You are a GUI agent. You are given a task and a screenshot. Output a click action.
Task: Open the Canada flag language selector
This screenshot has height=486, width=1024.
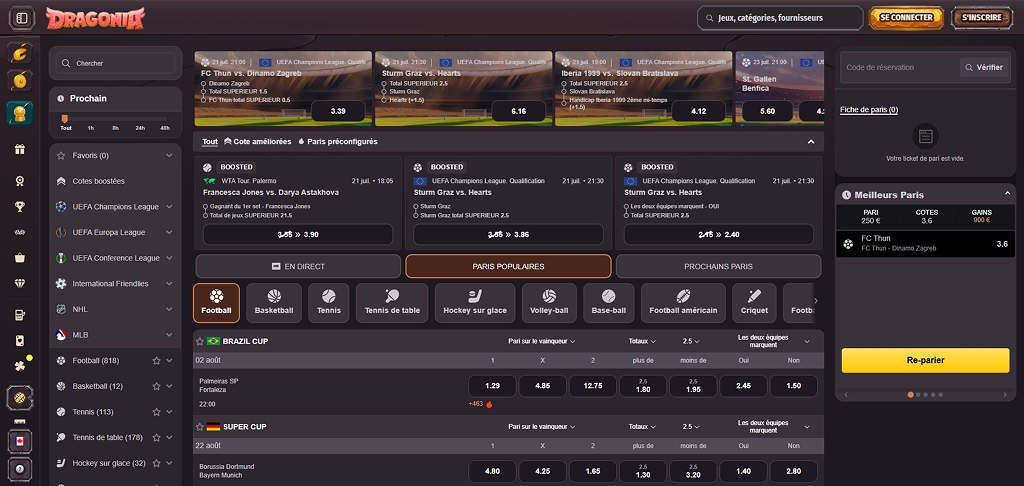click(x=20, y=442)
